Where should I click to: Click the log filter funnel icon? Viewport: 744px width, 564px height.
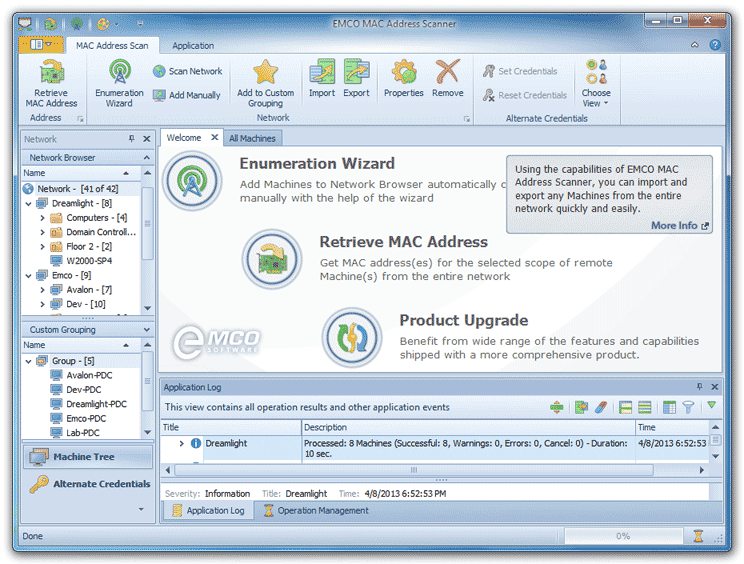[x=688, y=407]
